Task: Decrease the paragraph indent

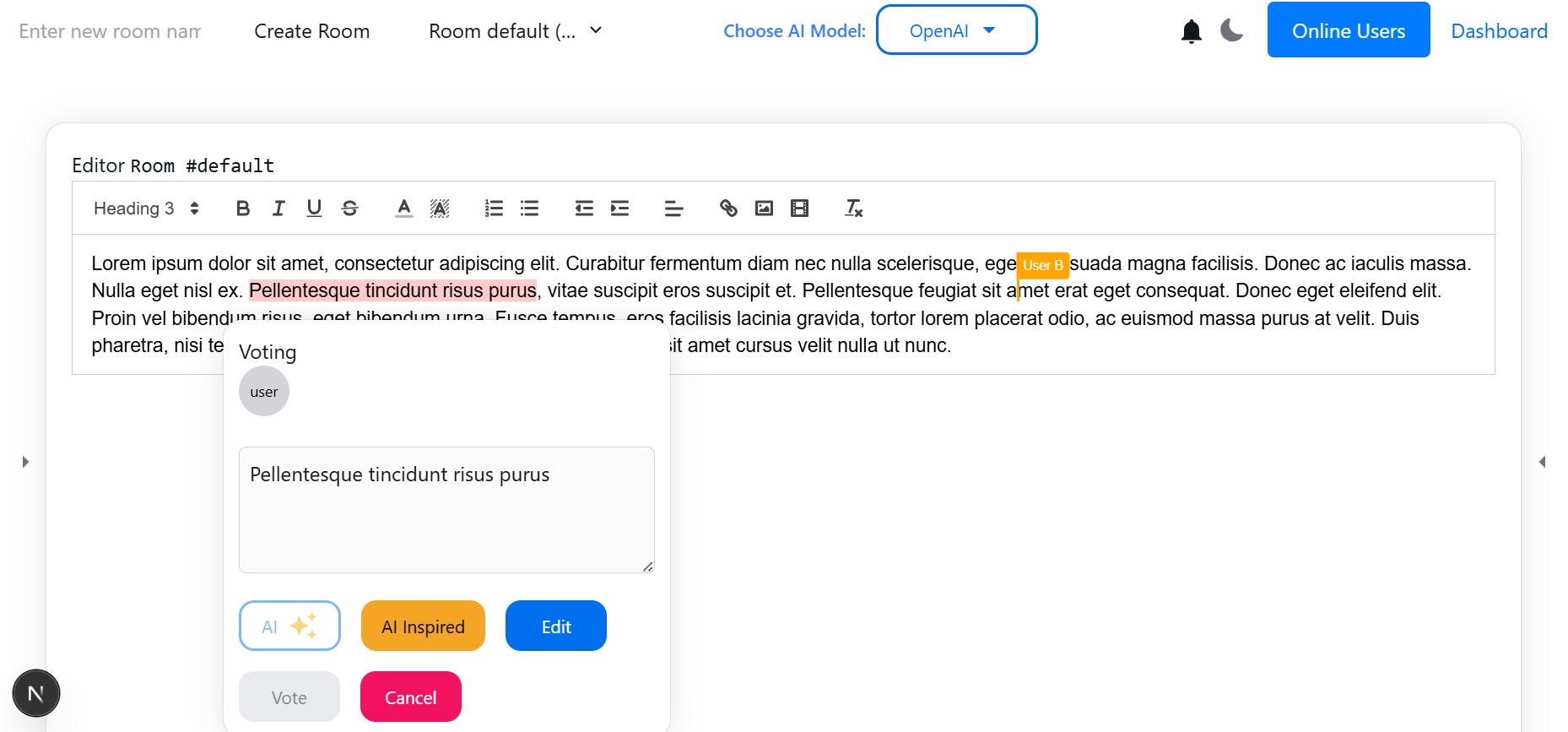Action: [x=584, y=209]
